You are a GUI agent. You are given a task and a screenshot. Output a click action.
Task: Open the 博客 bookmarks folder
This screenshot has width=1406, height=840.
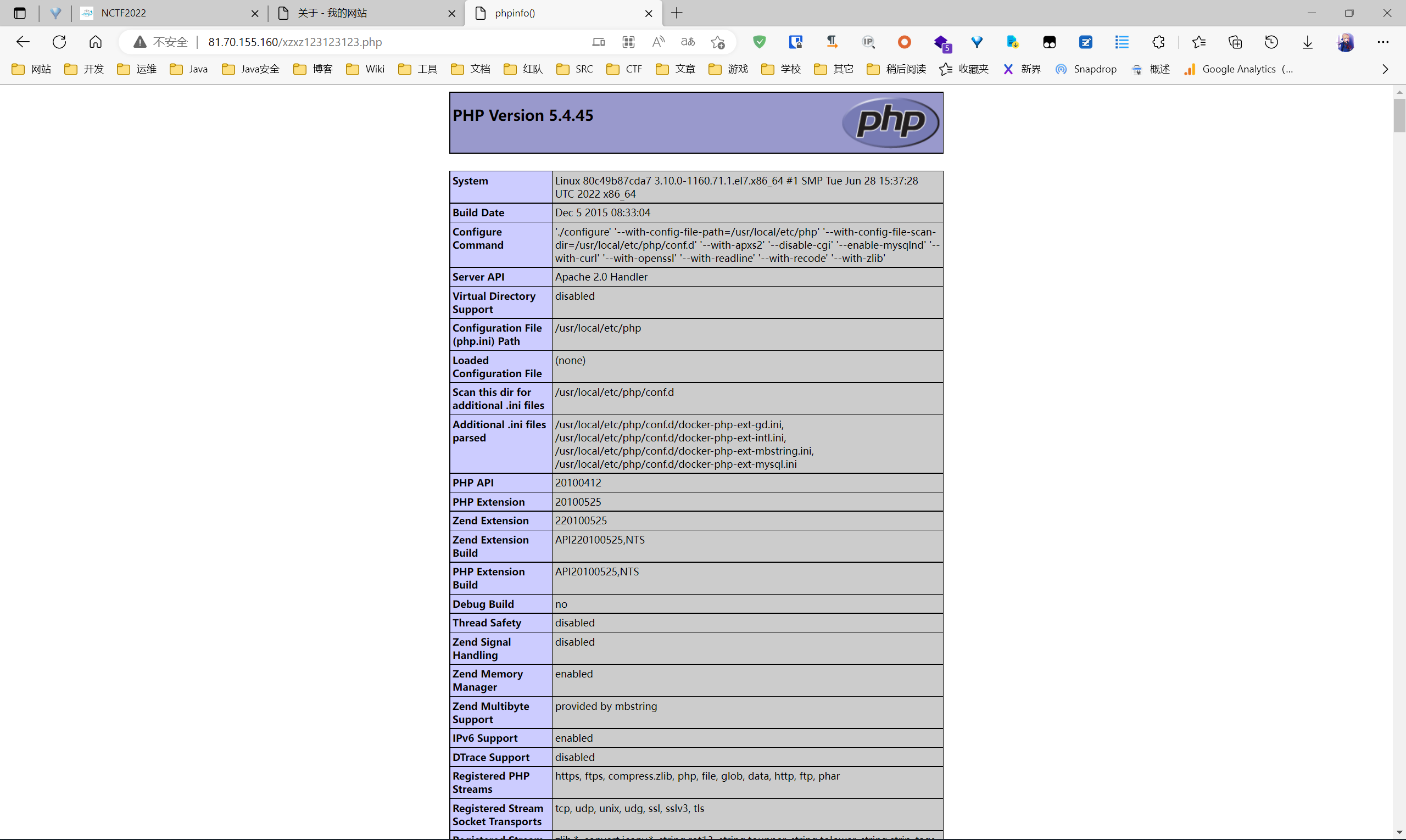[313, 69]
